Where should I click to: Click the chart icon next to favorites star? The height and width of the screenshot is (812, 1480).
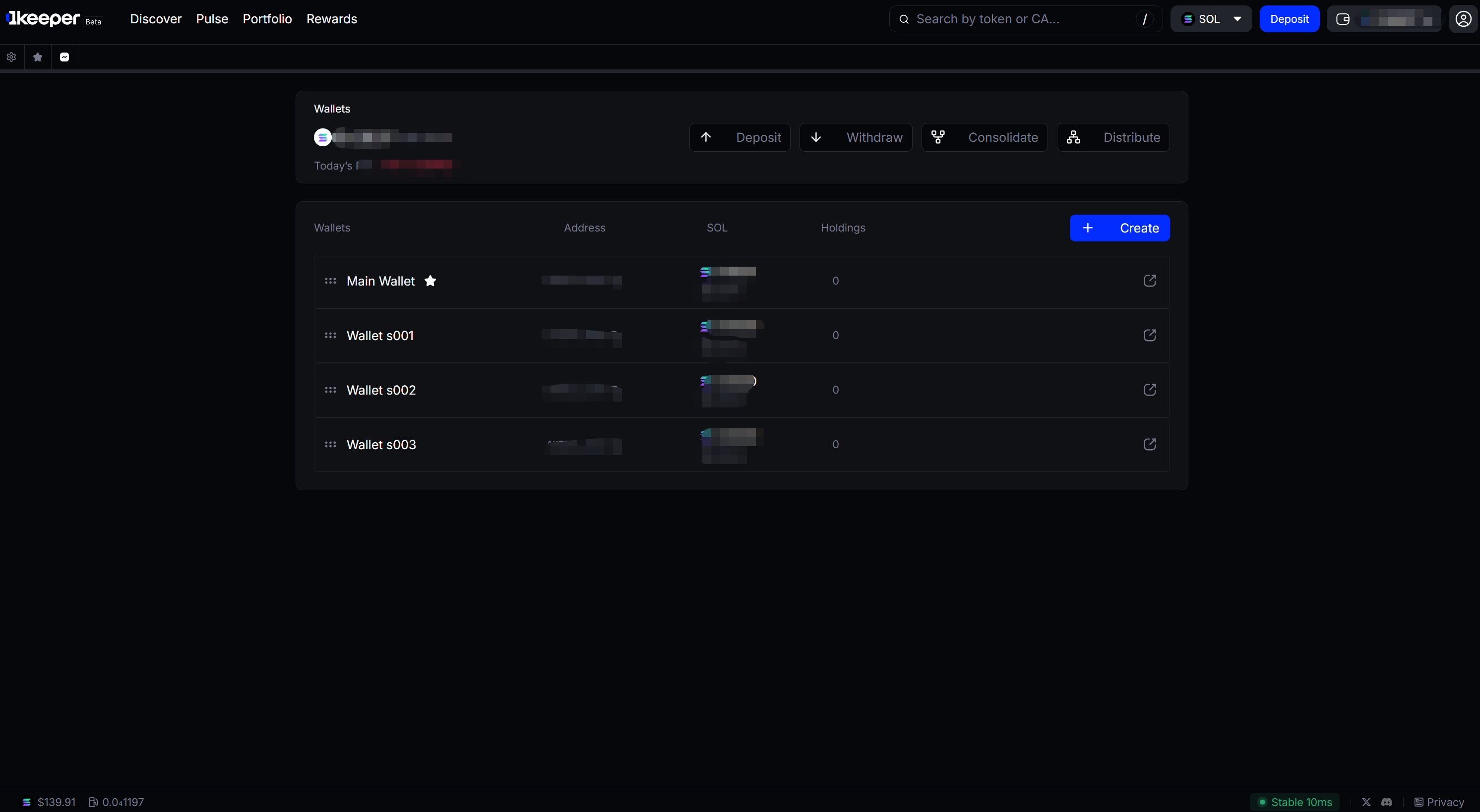tap(64, 57)
